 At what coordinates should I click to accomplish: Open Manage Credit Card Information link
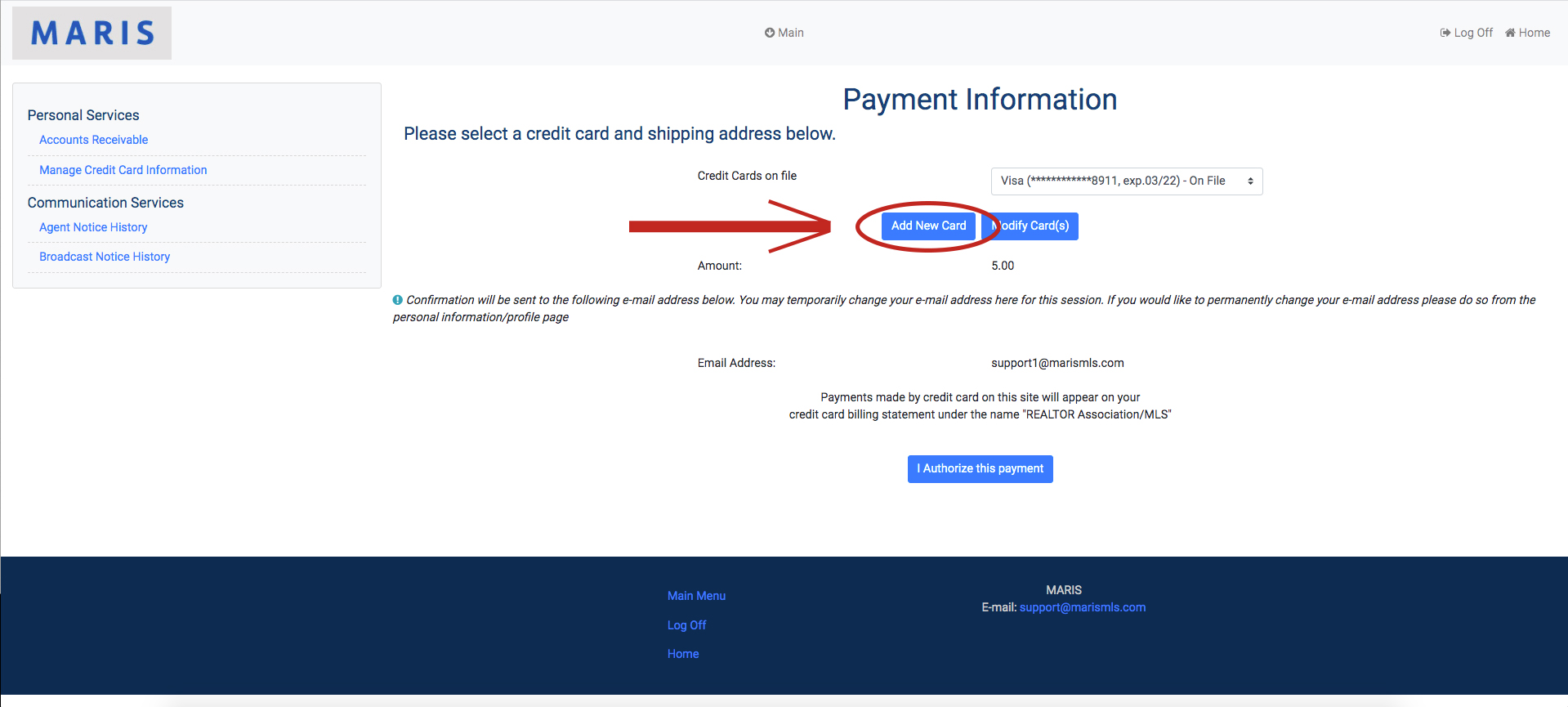coord(123,170)
